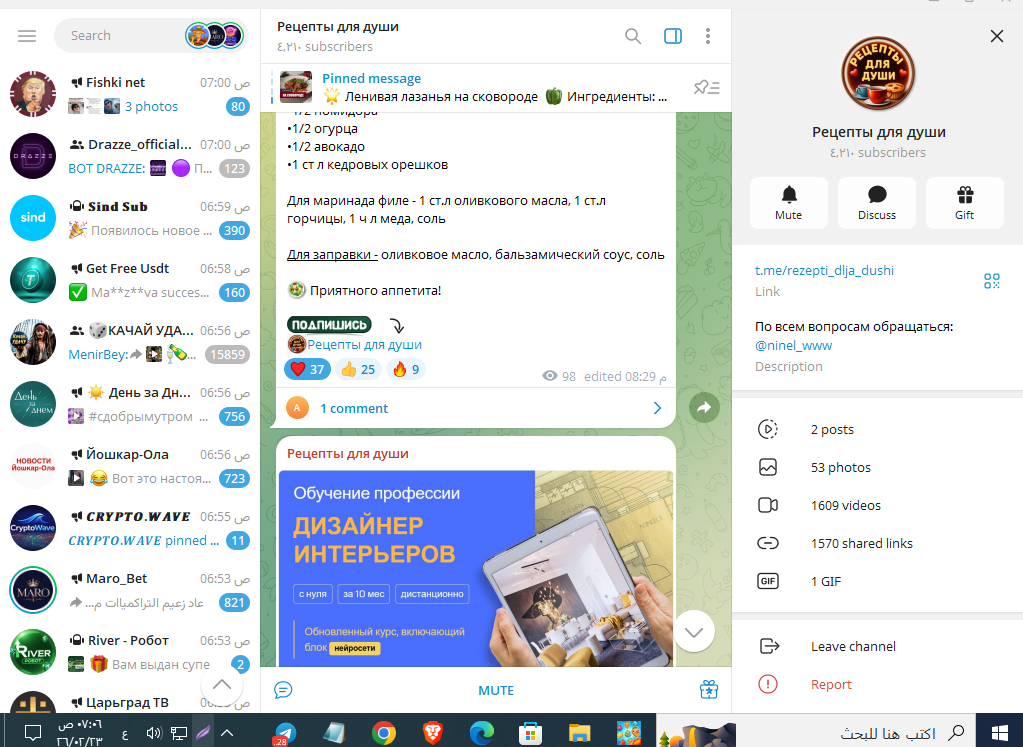Image resolution: width=1023 pixels, height=747 pixels.
Task: Expand the hidden tray icons chevron
Action: (227, 733)
